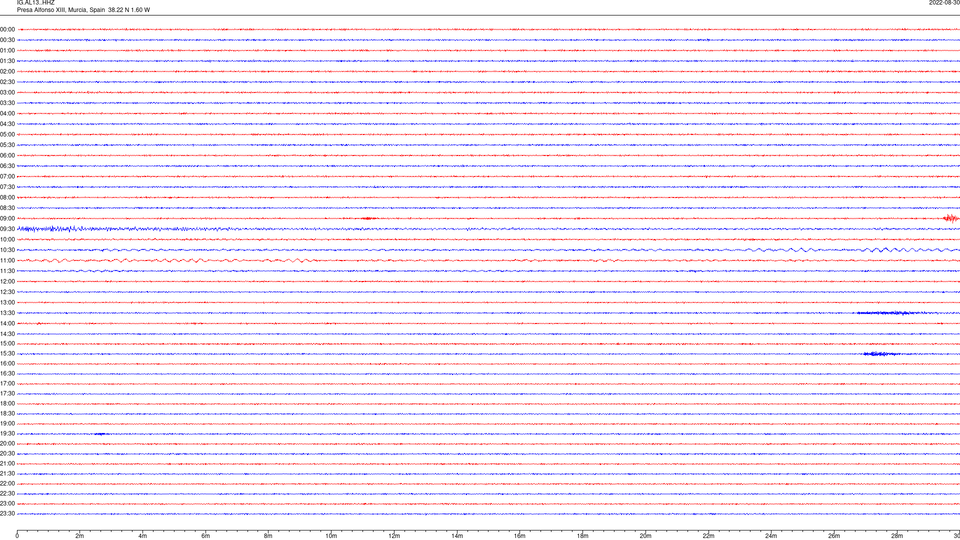Pick the 07:00 time label
960x540 pixels.
[x=7, y=176]
